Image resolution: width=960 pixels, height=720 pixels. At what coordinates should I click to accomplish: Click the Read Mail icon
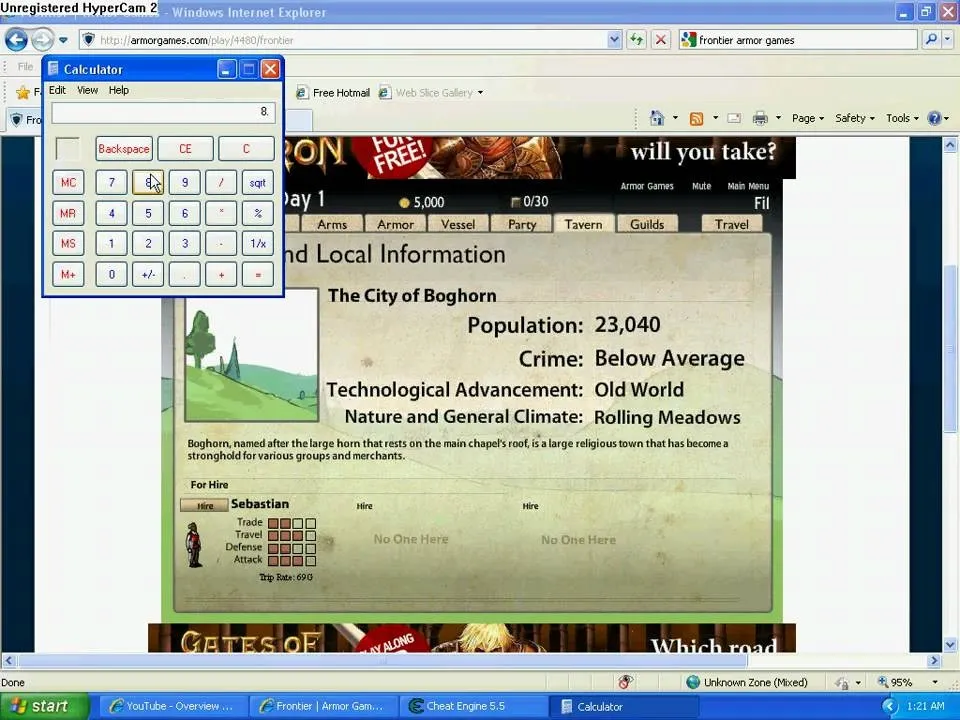point(734,118)
